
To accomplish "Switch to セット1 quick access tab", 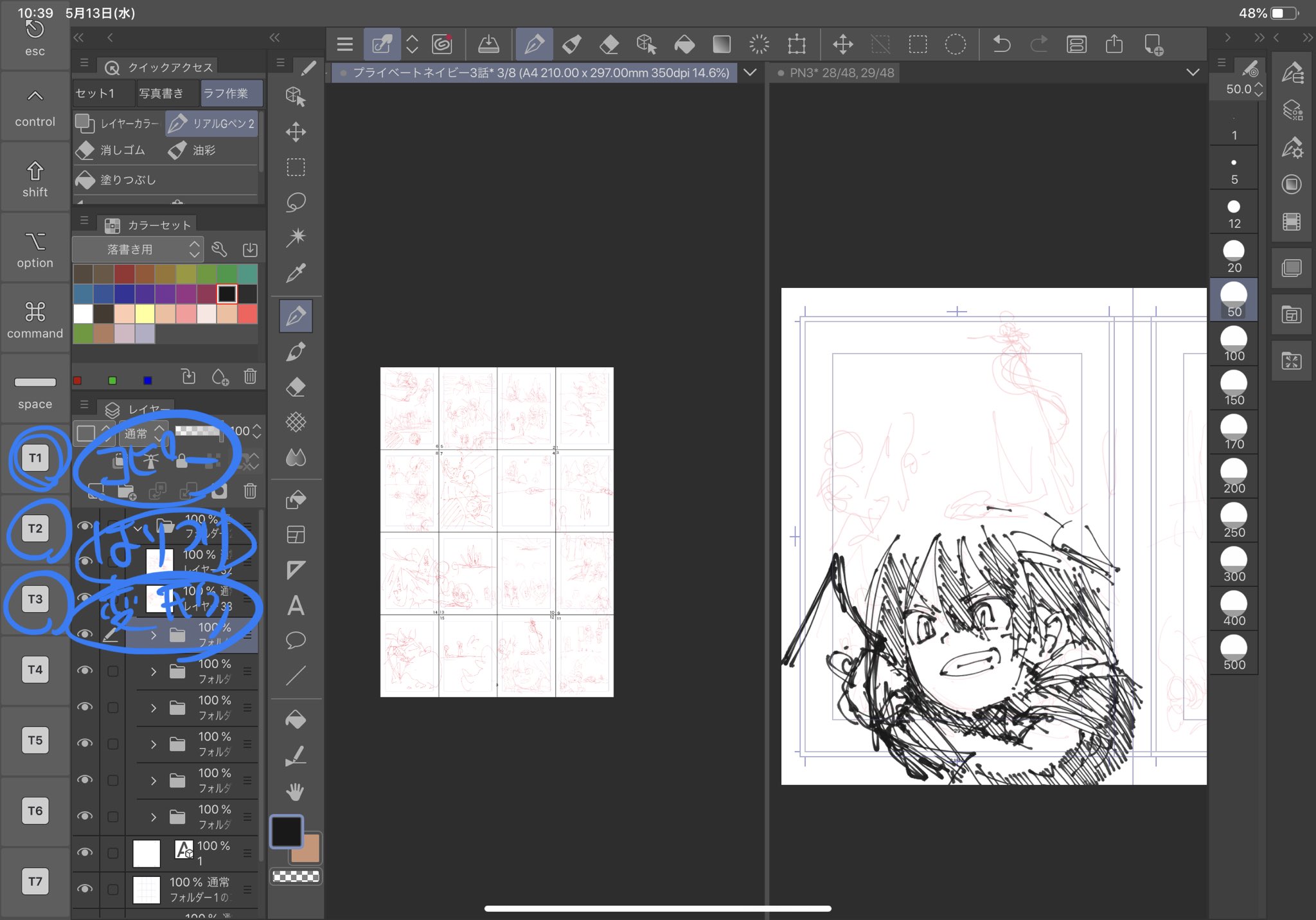I will [103, 93].
